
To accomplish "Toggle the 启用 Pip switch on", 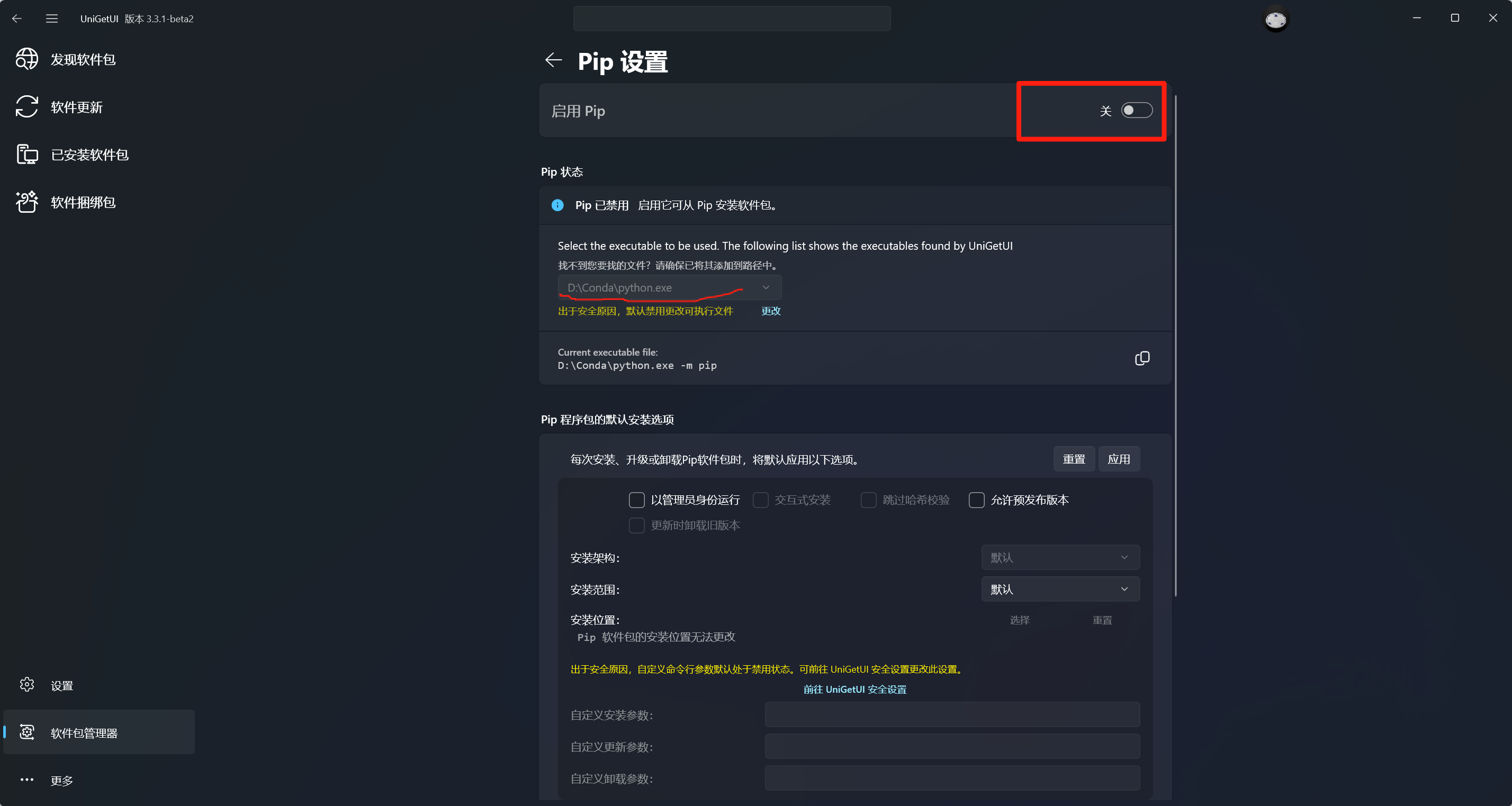I will [x=1136, y=110].
